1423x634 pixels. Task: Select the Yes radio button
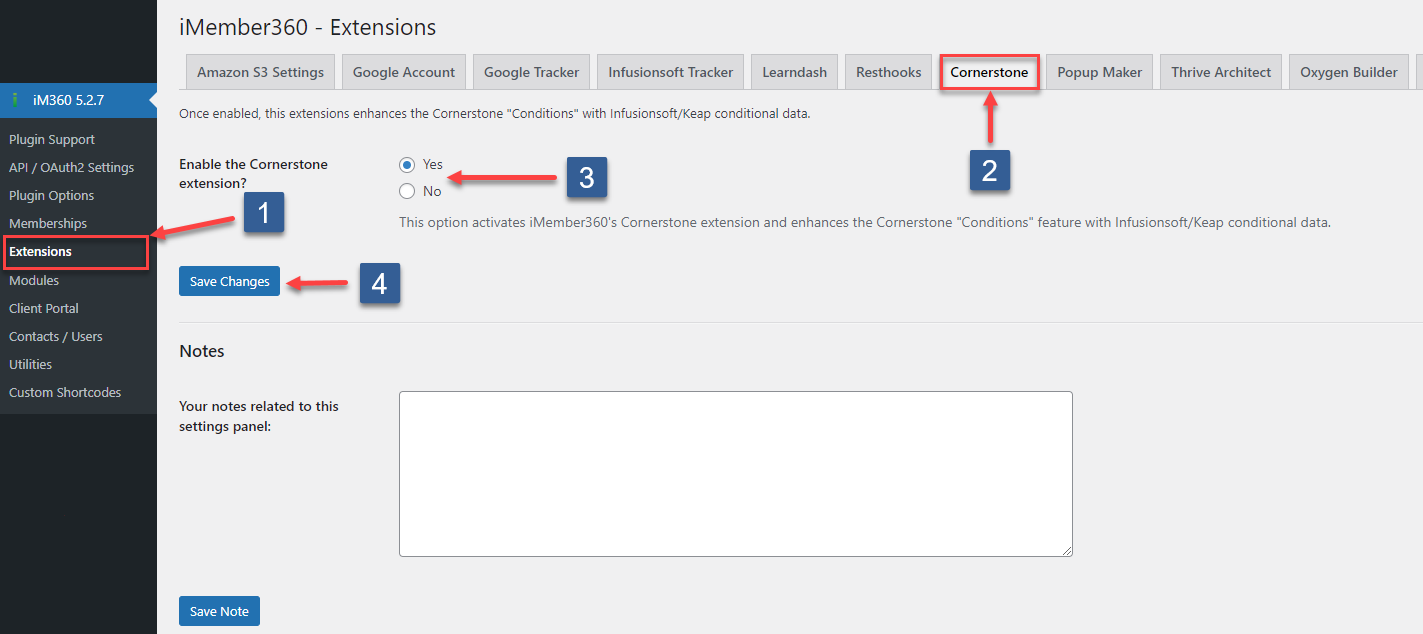point(407,165)
